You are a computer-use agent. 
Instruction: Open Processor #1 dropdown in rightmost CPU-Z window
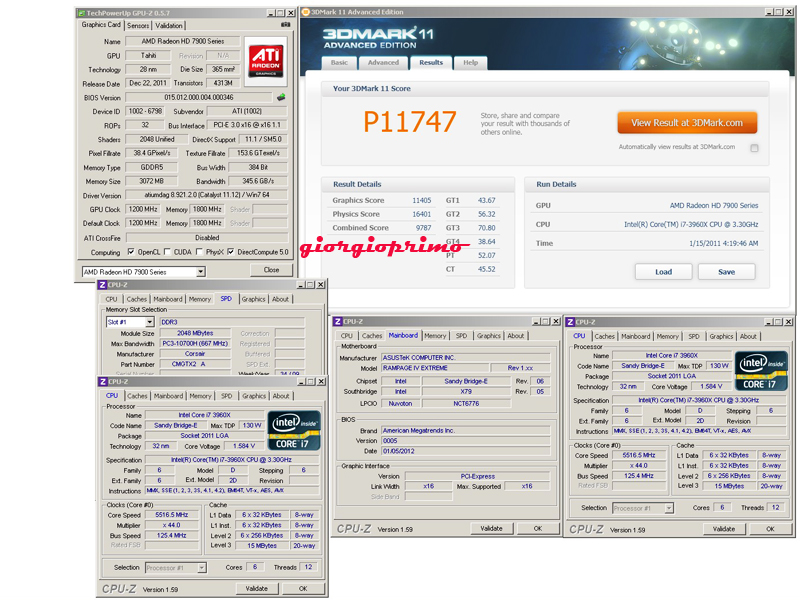(x=669, y=508)
